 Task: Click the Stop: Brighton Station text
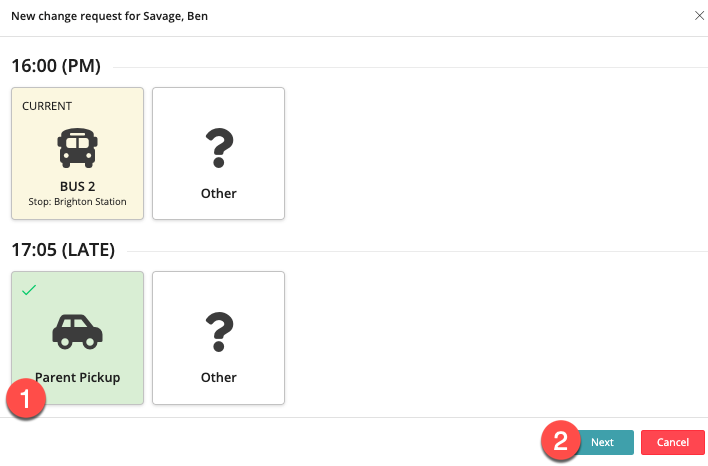tap(77, 201)
